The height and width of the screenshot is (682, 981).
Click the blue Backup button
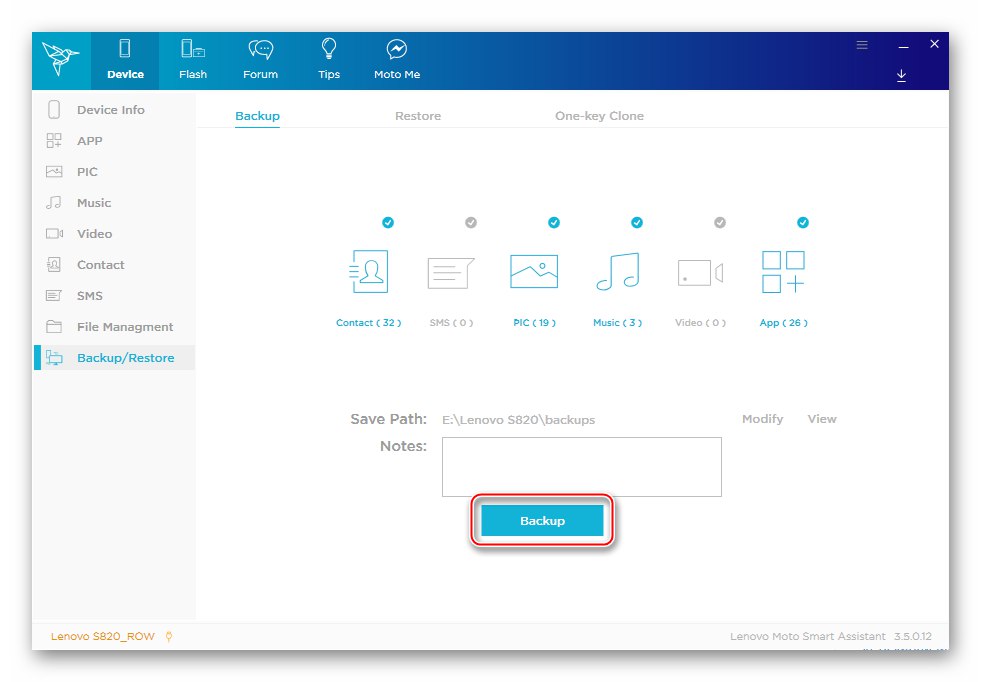pos(542,521)
